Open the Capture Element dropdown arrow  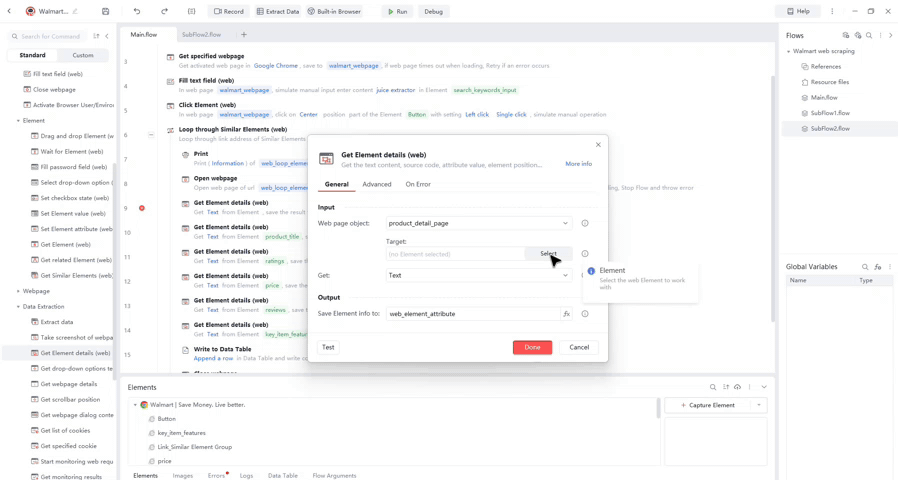pos(759,405)
